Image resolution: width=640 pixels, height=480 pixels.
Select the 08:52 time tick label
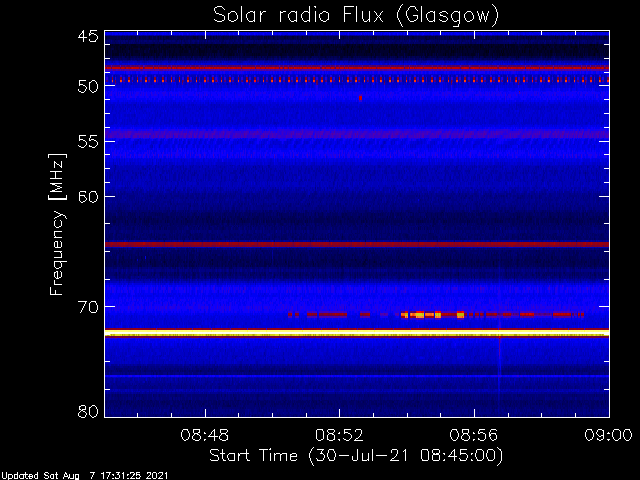pos(339,435)
